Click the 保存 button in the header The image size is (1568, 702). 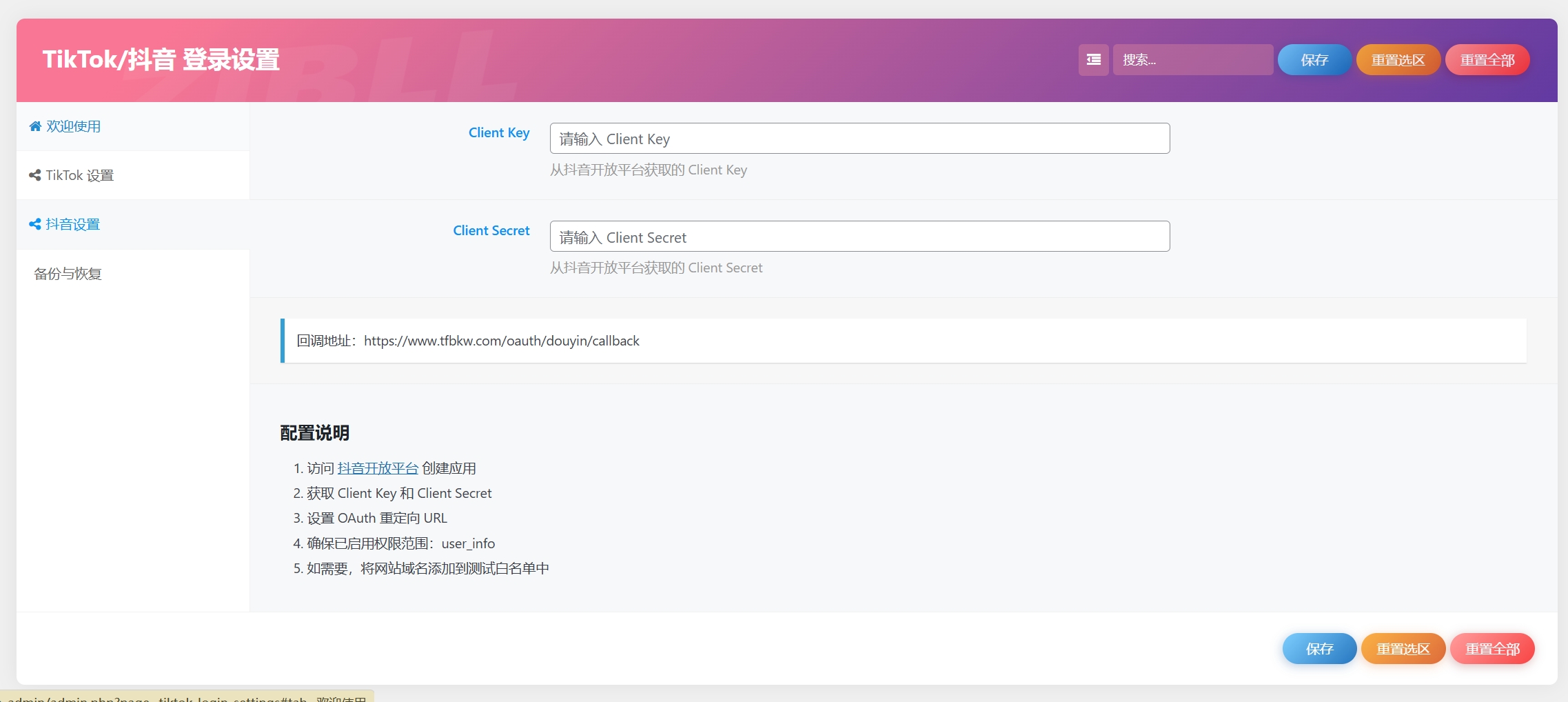[1314, 60]
